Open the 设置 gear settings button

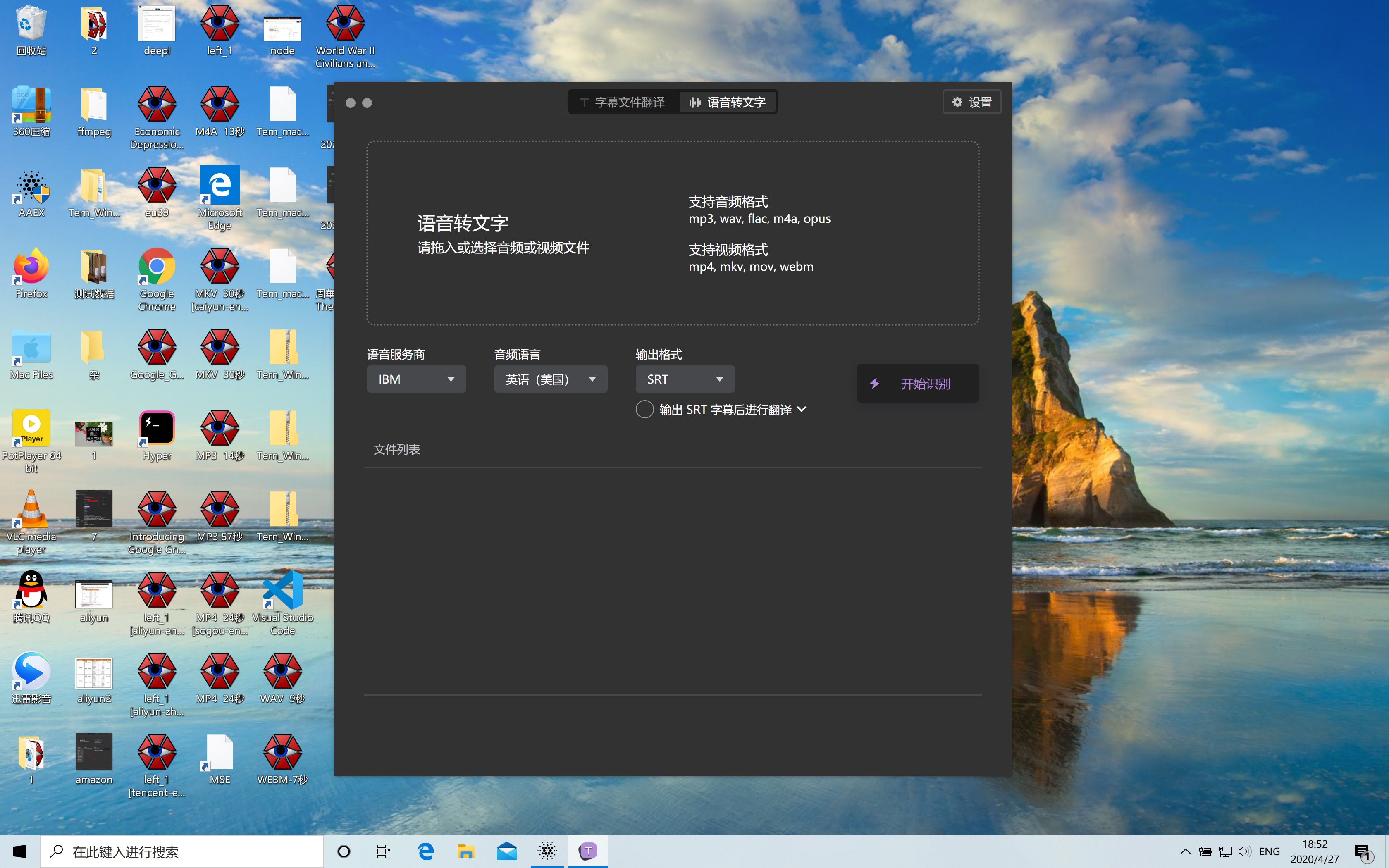coord(972,102)
